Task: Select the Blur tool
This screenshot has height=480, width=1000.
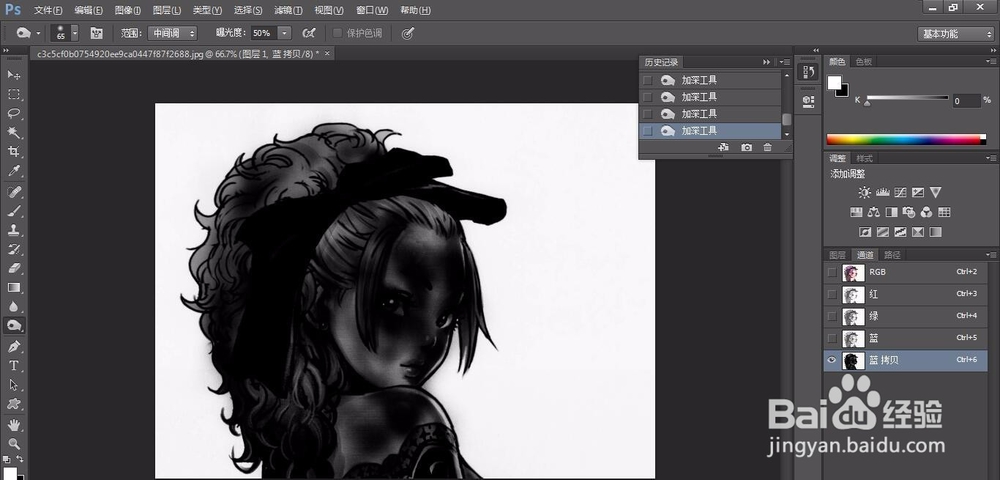Action: 13,307
